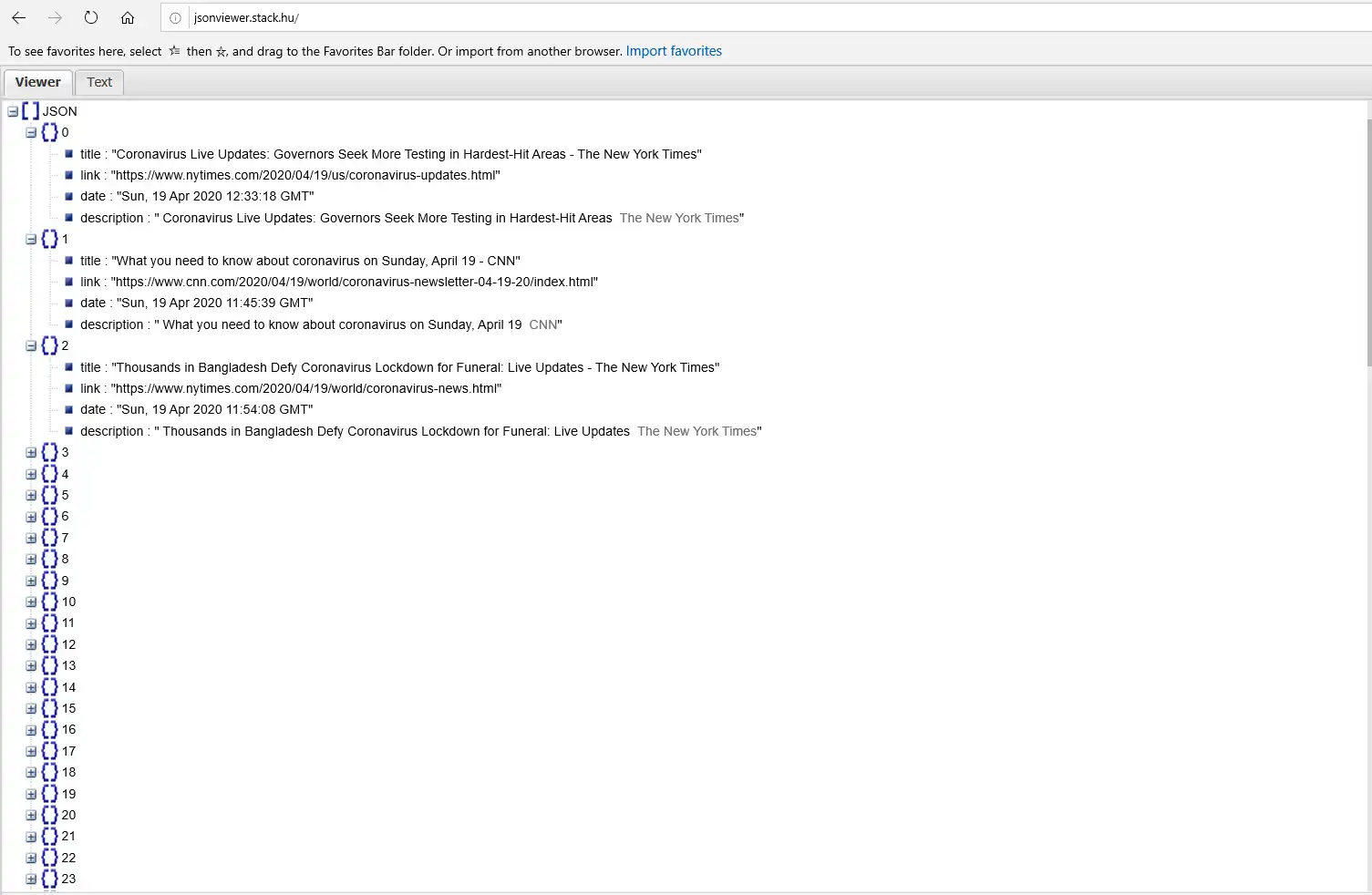
Task: Switch to the Text tab
Action: click(x=99, y=82)
